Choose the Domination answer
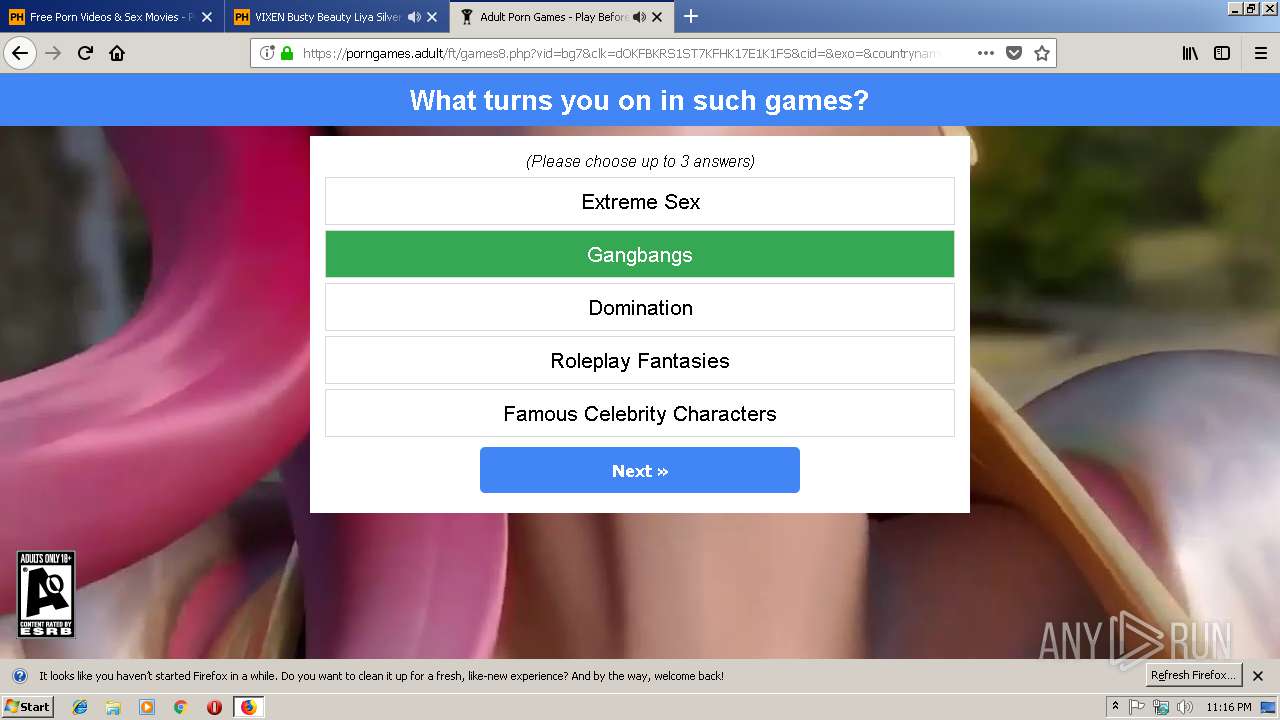 [640, 307]
